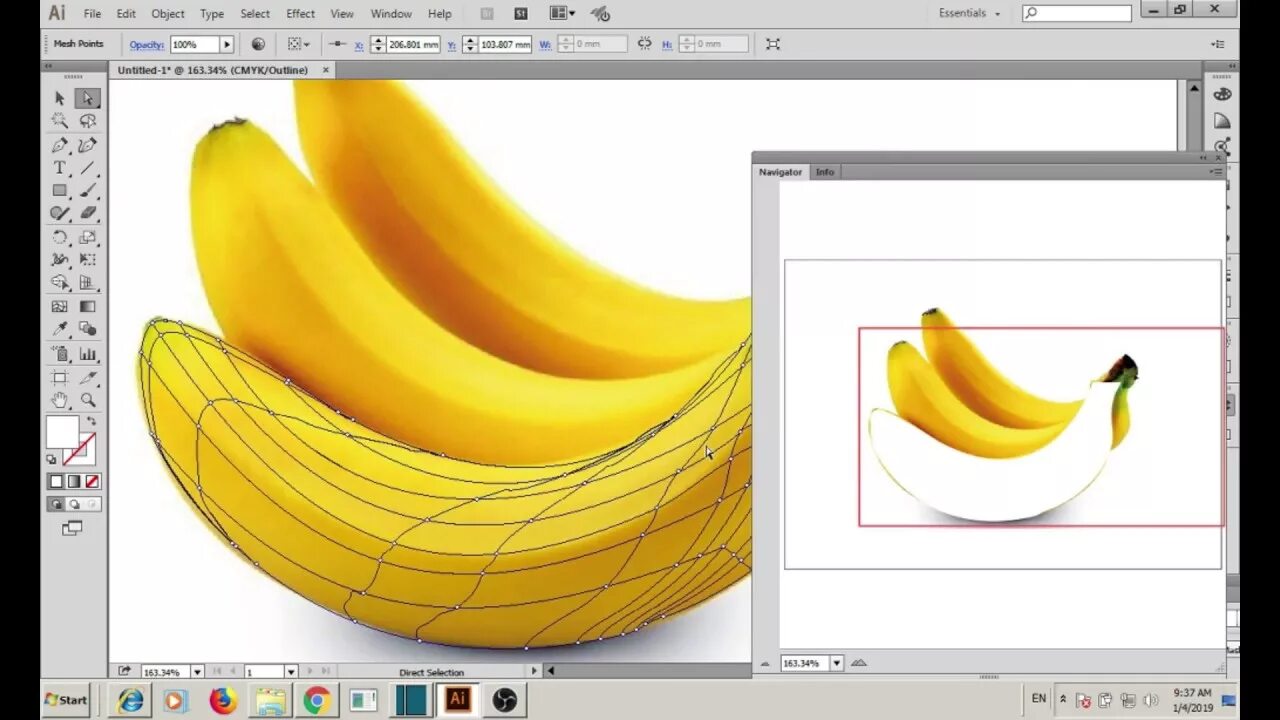Select the Shape Builder tool
Viewport: 1280px width, 720px height.
(60, 283)
